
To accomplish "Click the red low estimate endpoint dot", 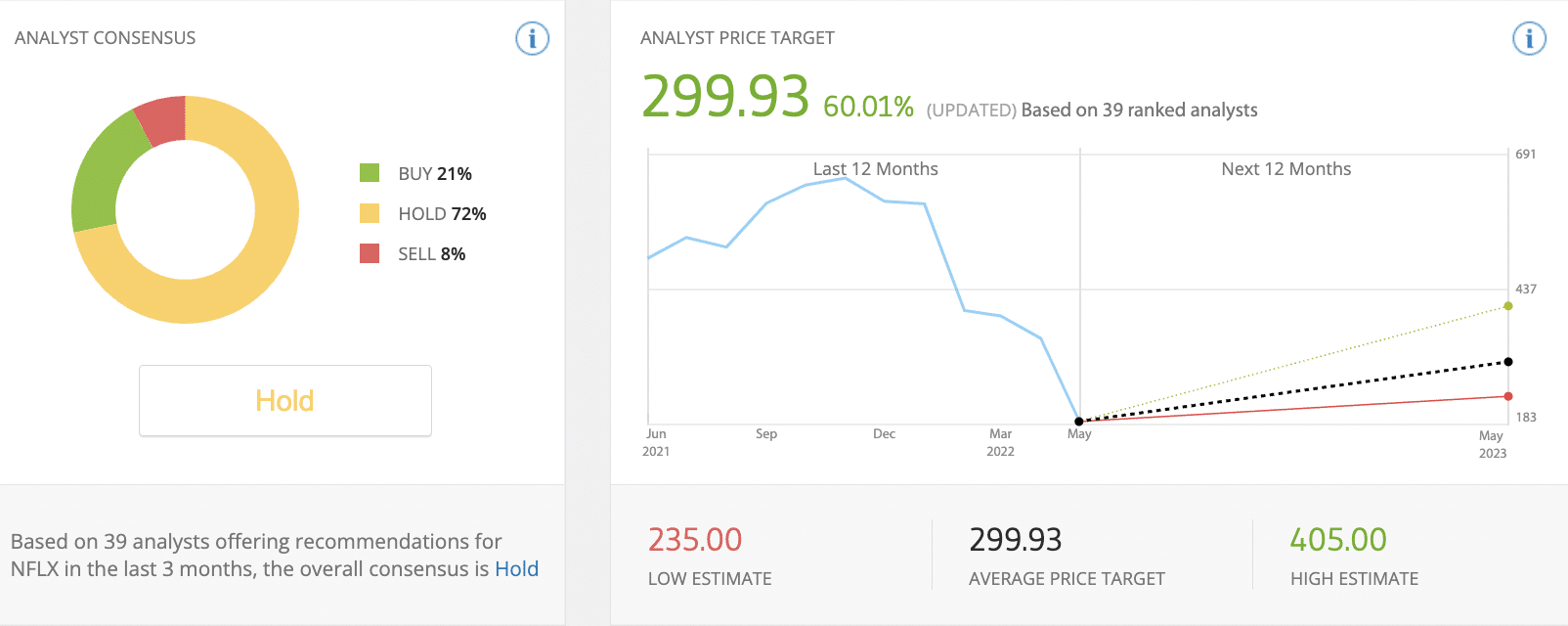I will (x=1508, y=396).
